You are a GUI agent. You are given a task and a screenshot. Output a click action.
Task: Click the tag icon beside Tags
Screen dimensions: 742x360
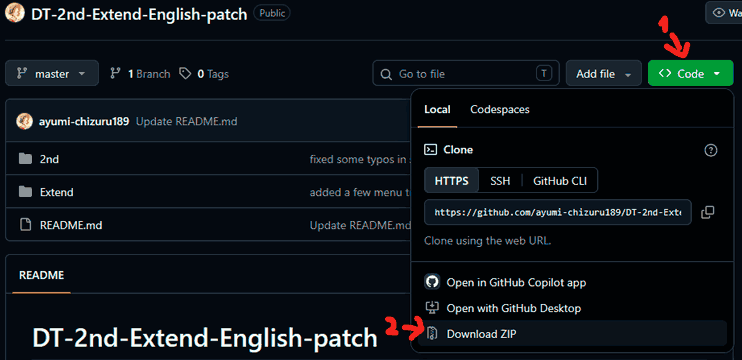pyautogui.click(x=185, y=73)
